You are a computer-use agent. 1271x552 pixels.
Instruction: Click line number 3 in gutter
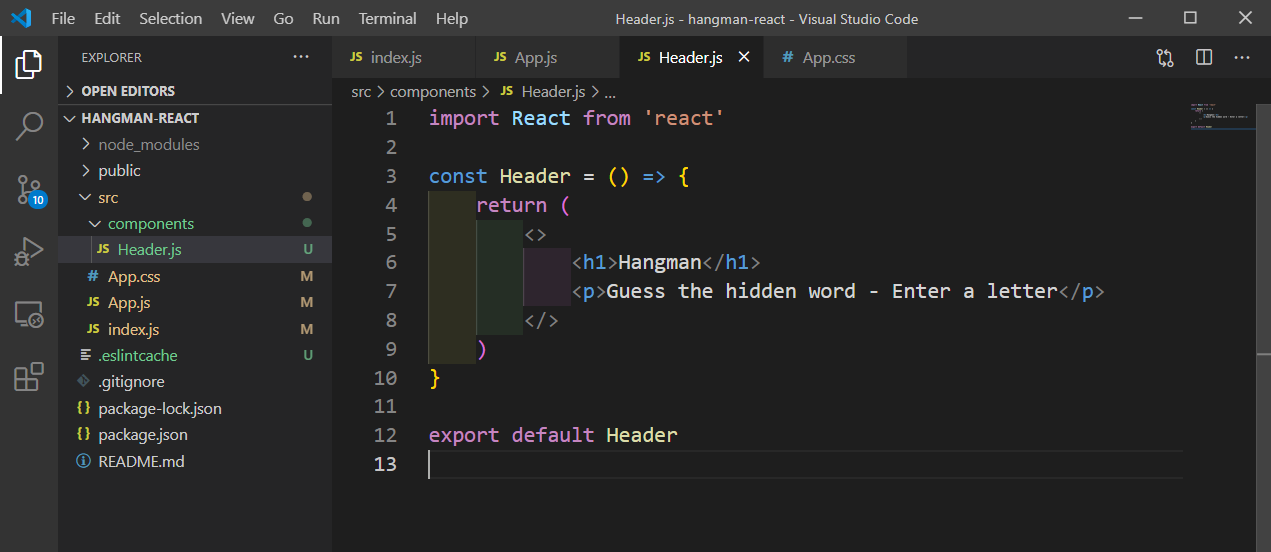[x=391, y=176]
